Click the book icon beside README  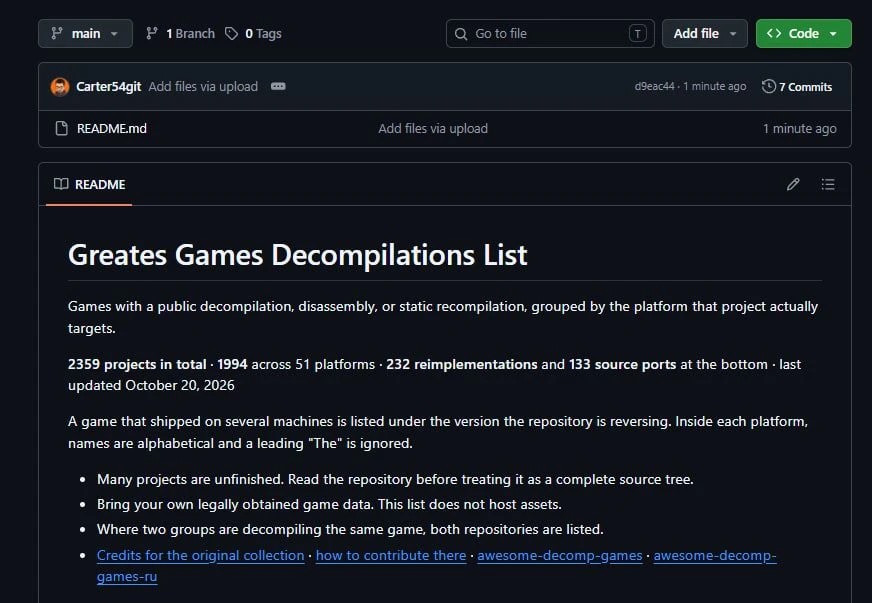pyautogui.click(x=61, y=184)
